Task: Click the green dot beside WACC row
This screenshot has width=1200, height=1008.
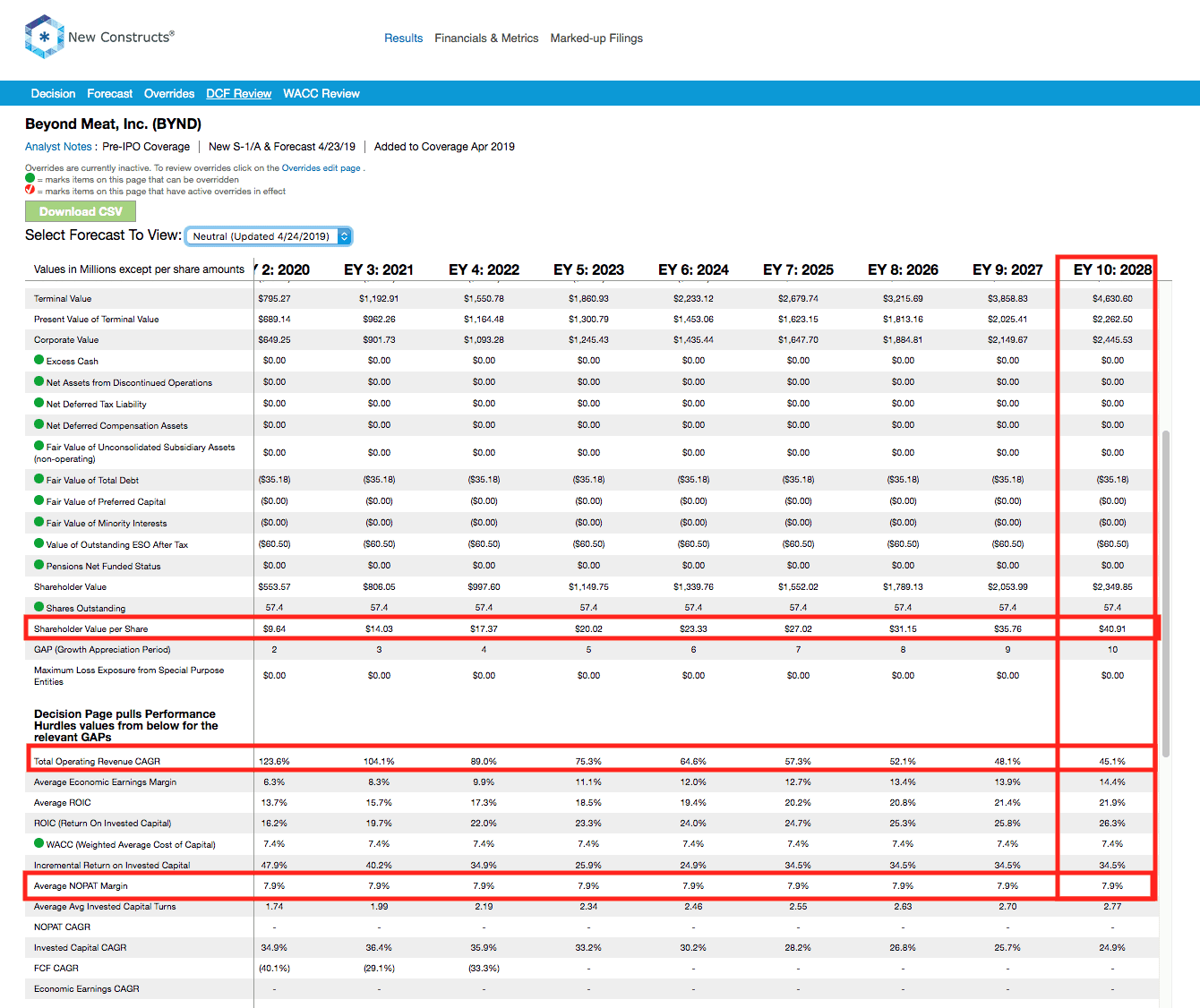Action: click(39, 843)
